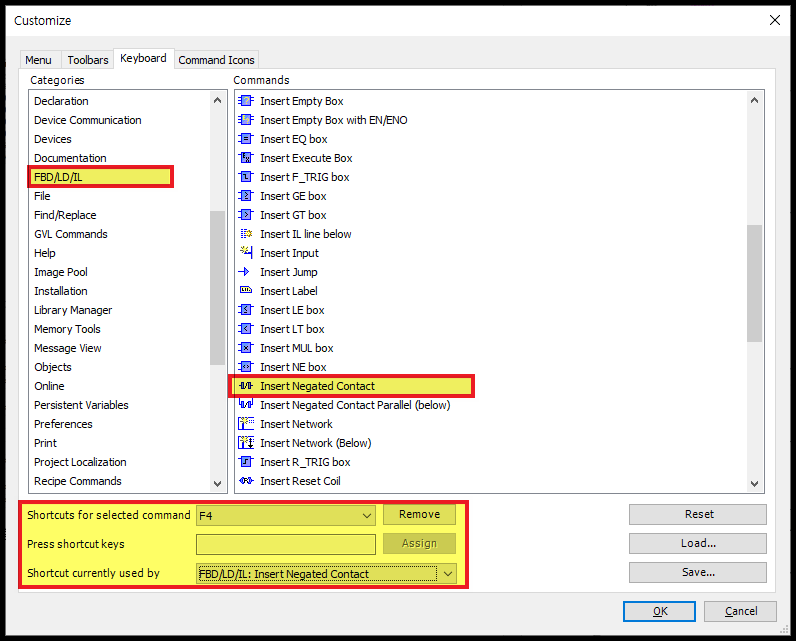The width and height of the screenshot is (796, 641).
Task: Select the Keyboard tab
Action: (x=143, y=58)
